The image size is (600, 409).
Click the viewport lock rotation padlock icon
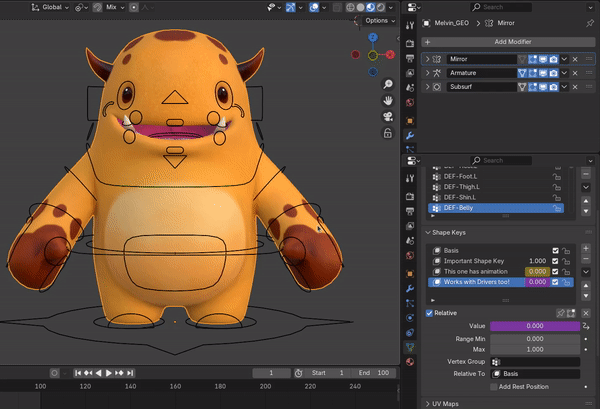click(x=388, y=133)
